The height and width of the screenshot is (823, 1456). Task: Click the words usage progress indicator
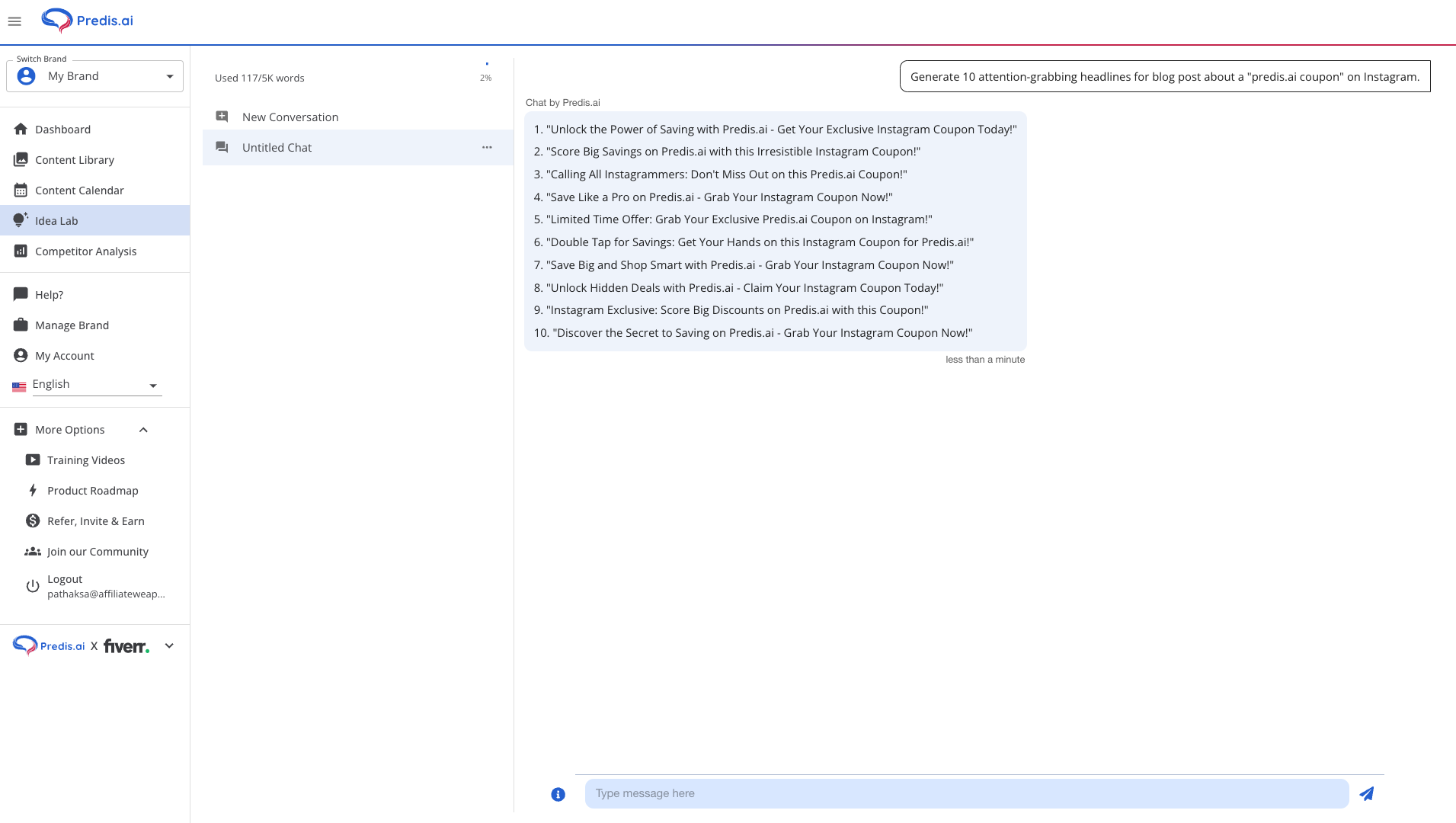click(486, 72)
